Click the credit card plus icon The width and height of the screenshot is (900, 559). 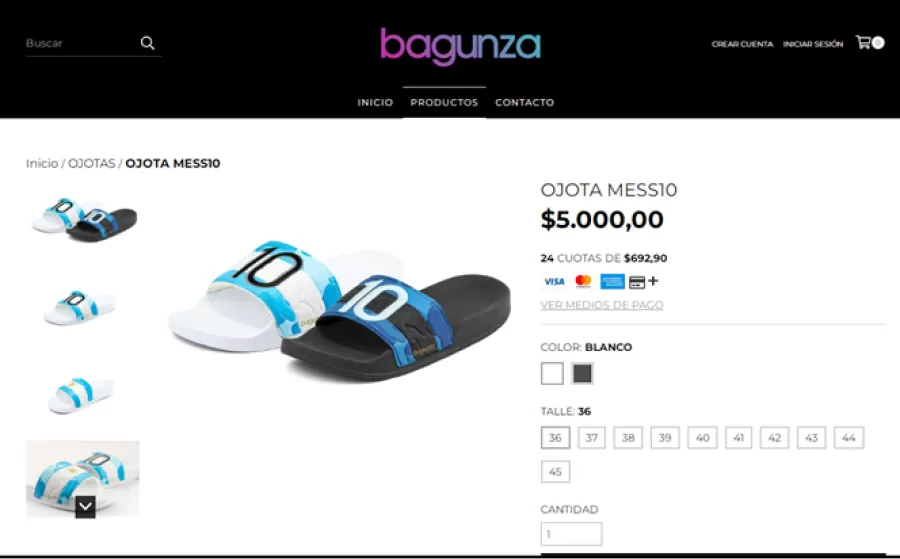[x=643, y=281]
